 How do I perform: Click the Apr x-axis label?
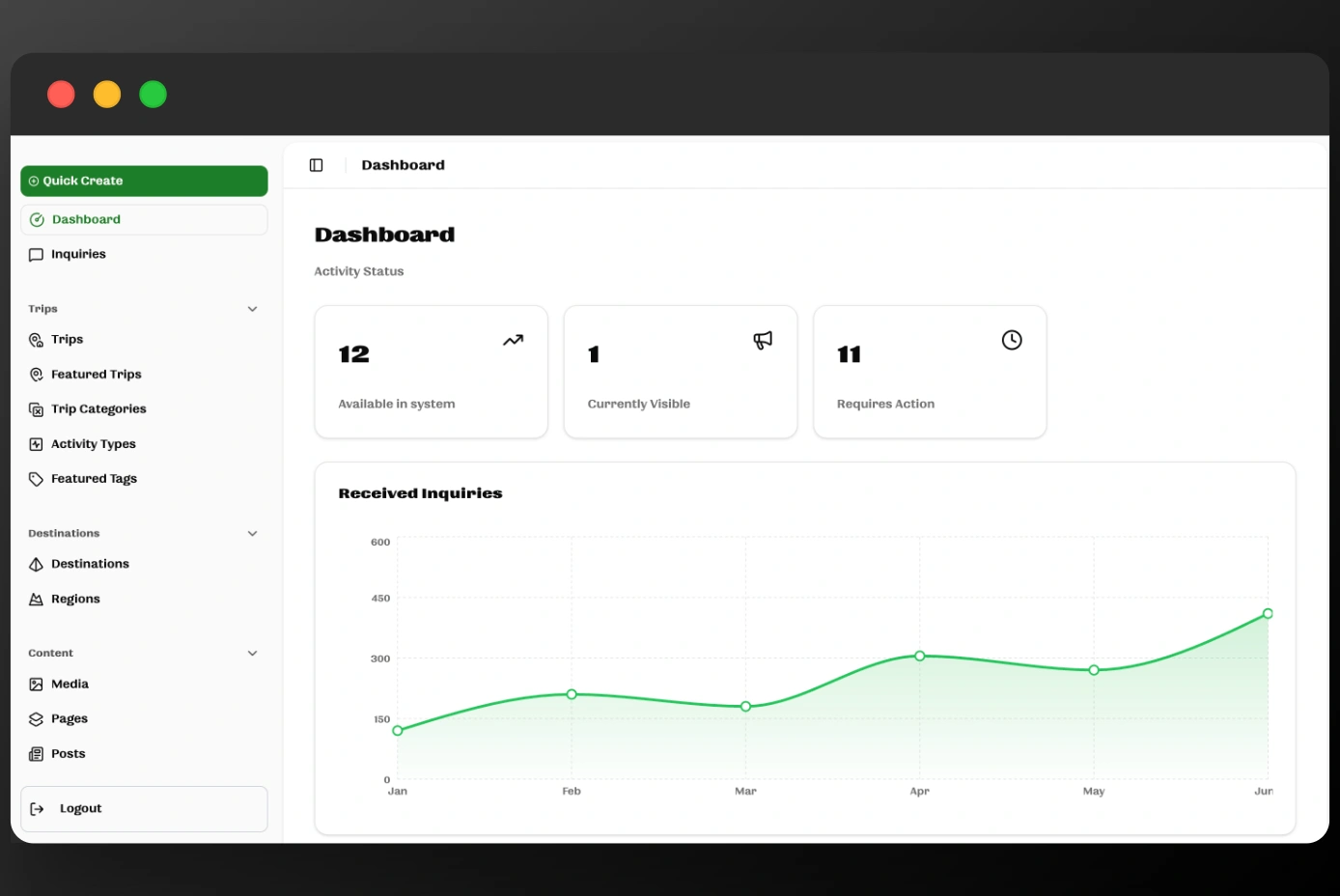tap(920, 791)
